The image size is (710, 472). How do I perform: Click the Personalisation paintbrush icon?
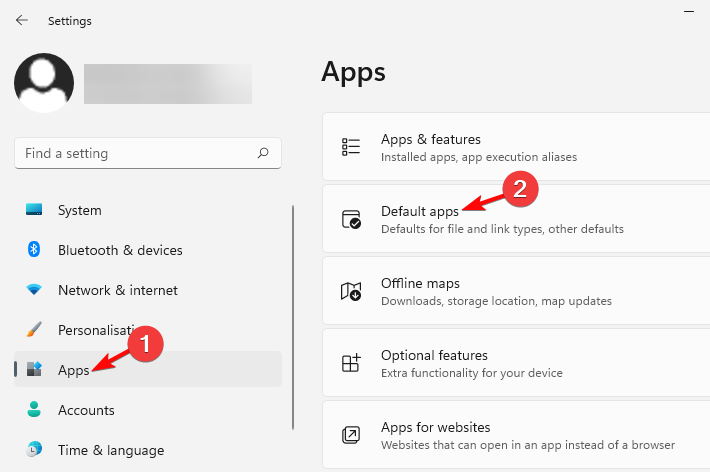point(34,329)
